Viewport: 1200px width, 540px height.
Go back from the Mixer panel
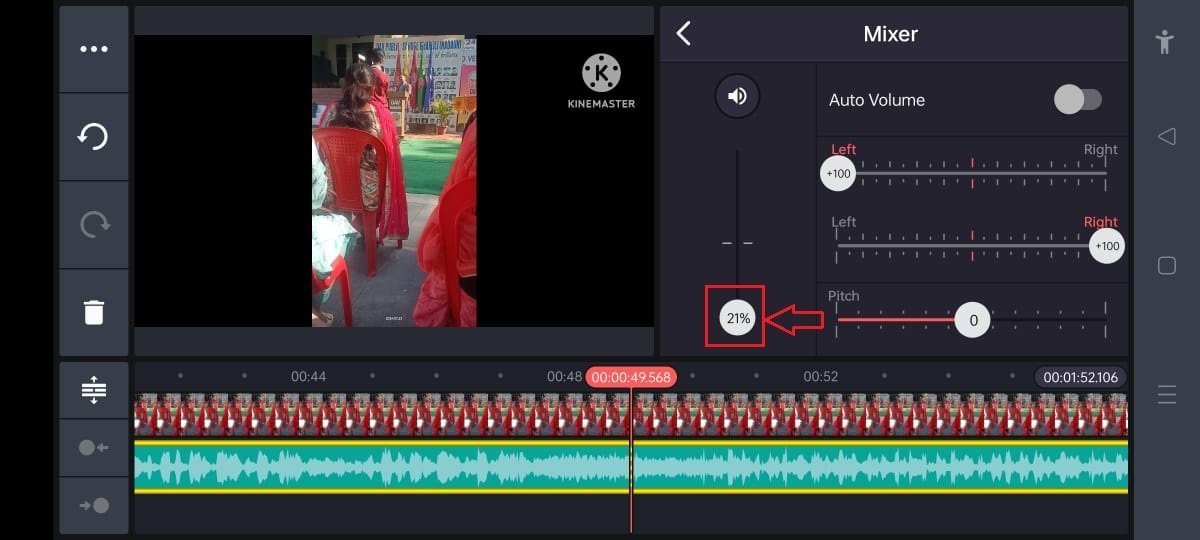(684, 34)
